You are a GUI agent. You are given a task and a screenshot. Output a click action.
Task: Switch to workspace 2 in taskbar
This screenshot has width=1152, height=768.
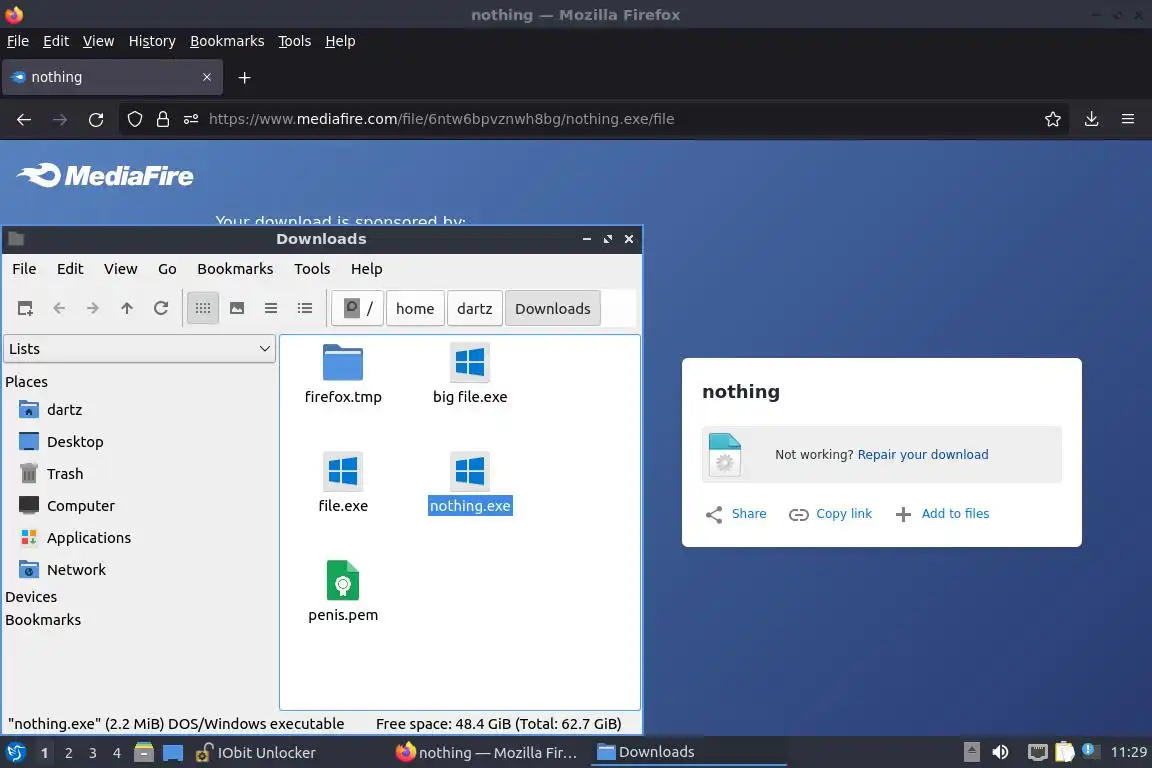coord(68,753)
